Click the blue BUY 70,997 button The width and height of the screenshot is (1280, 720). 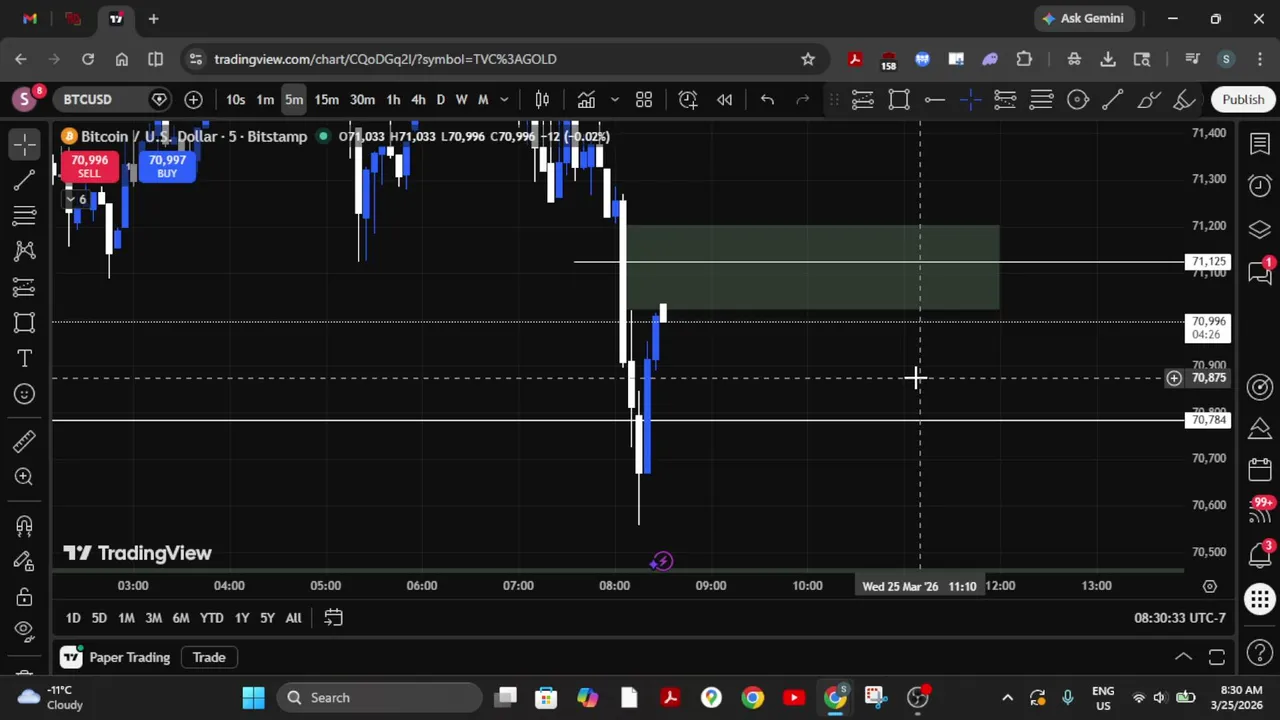tap(167, 166)
